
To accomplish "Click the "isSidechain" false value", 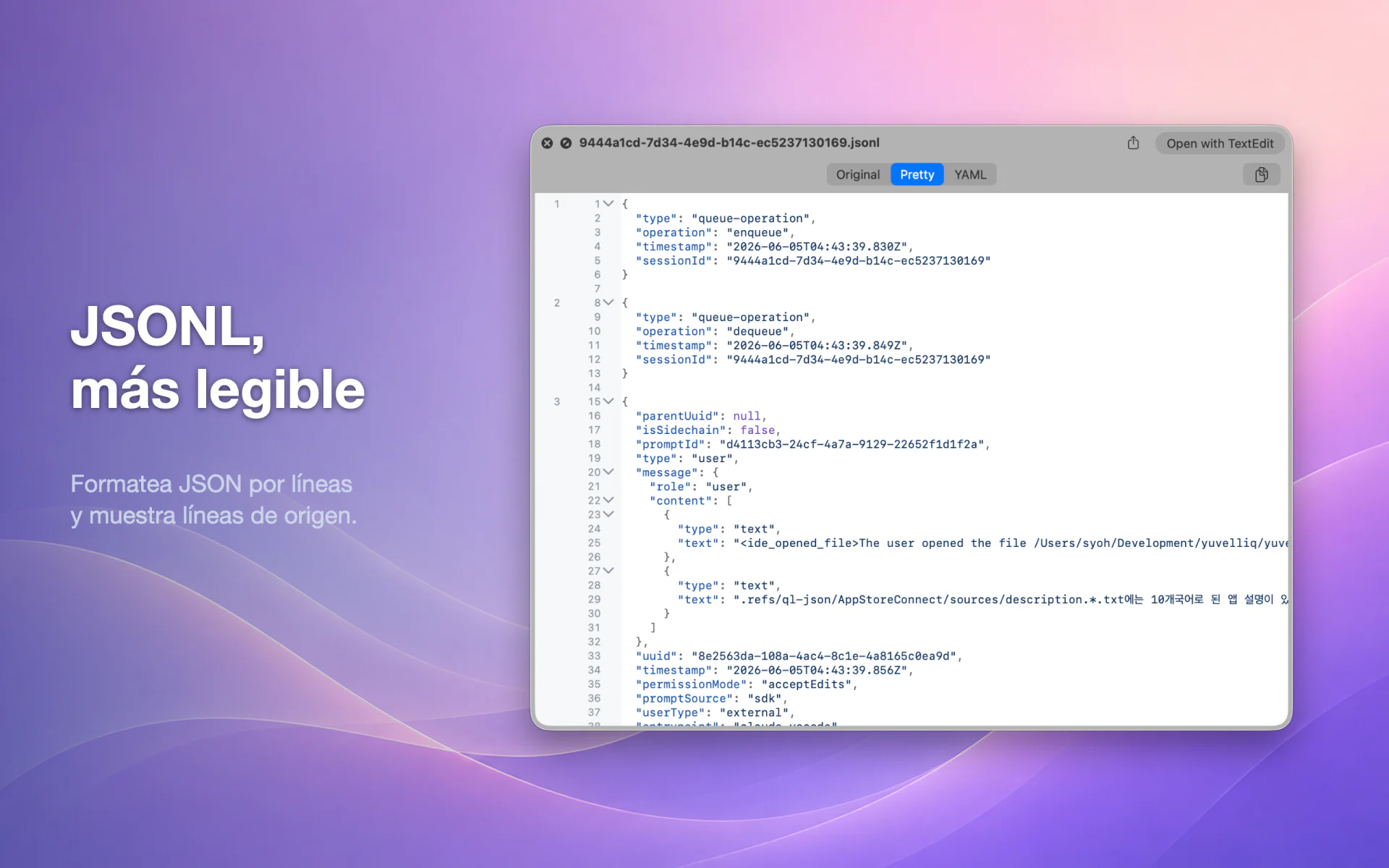I will (757, 430).
